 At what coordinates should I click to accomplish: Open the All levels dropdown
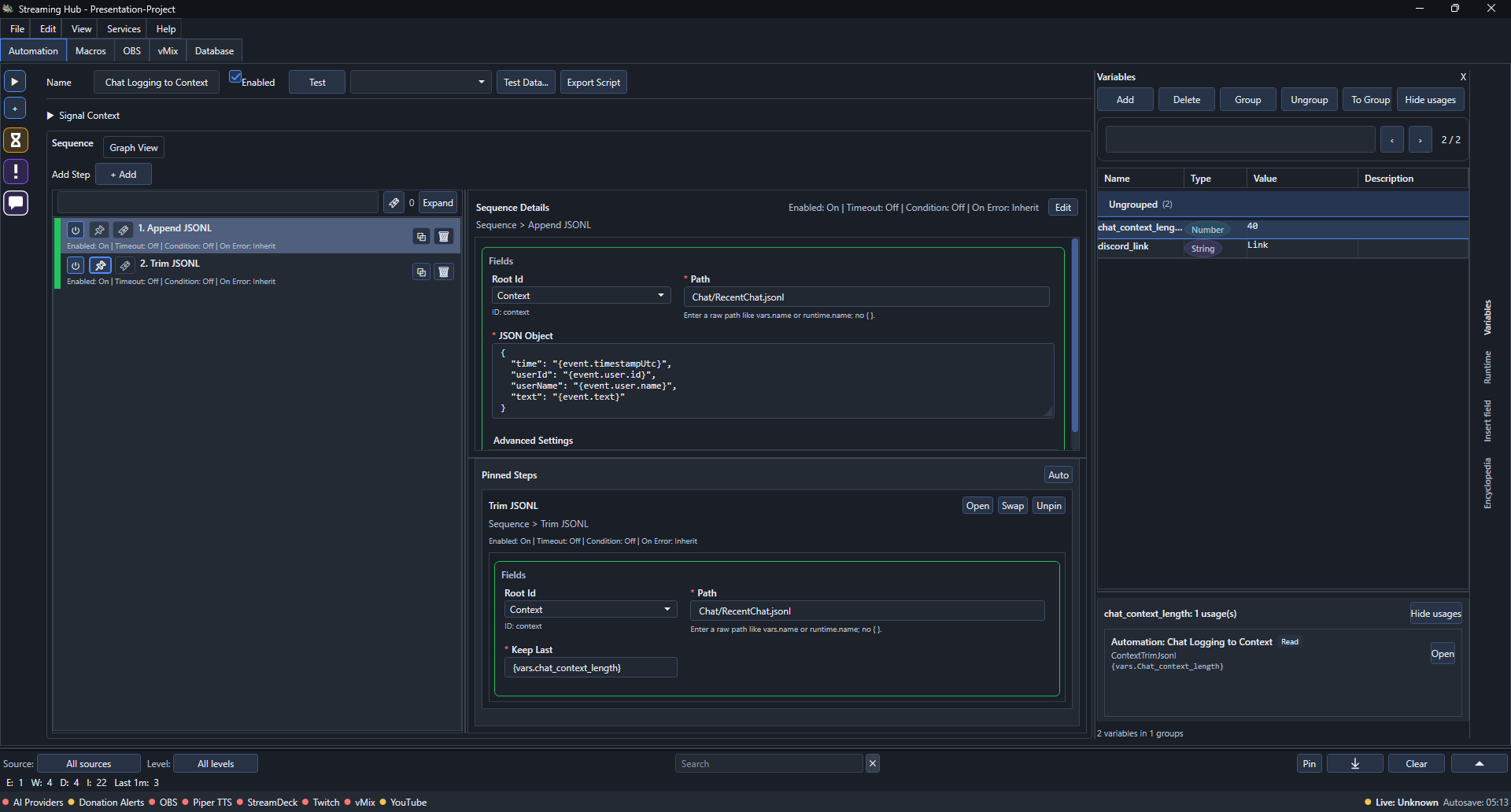[x=216, y=763]
